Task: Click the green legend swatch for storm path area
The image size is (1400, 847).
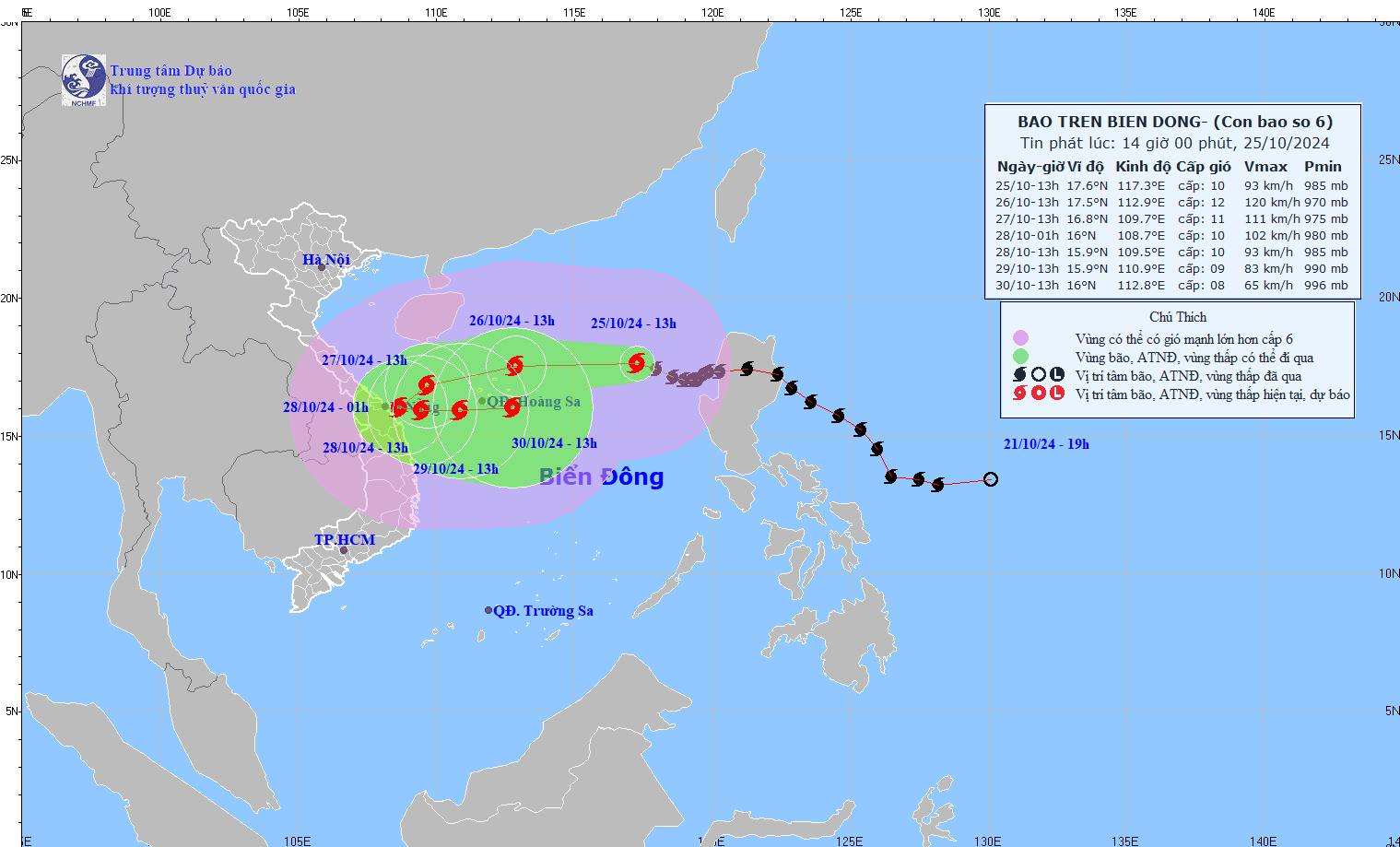Action: tap(1023, 358)
